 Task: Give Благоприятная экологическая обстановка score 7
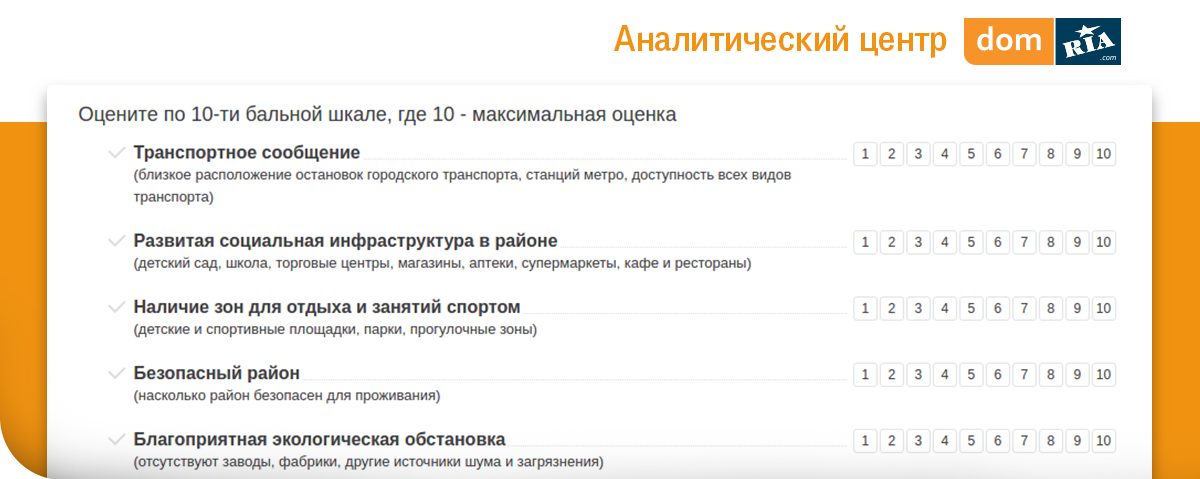(x=1023, y=441)
